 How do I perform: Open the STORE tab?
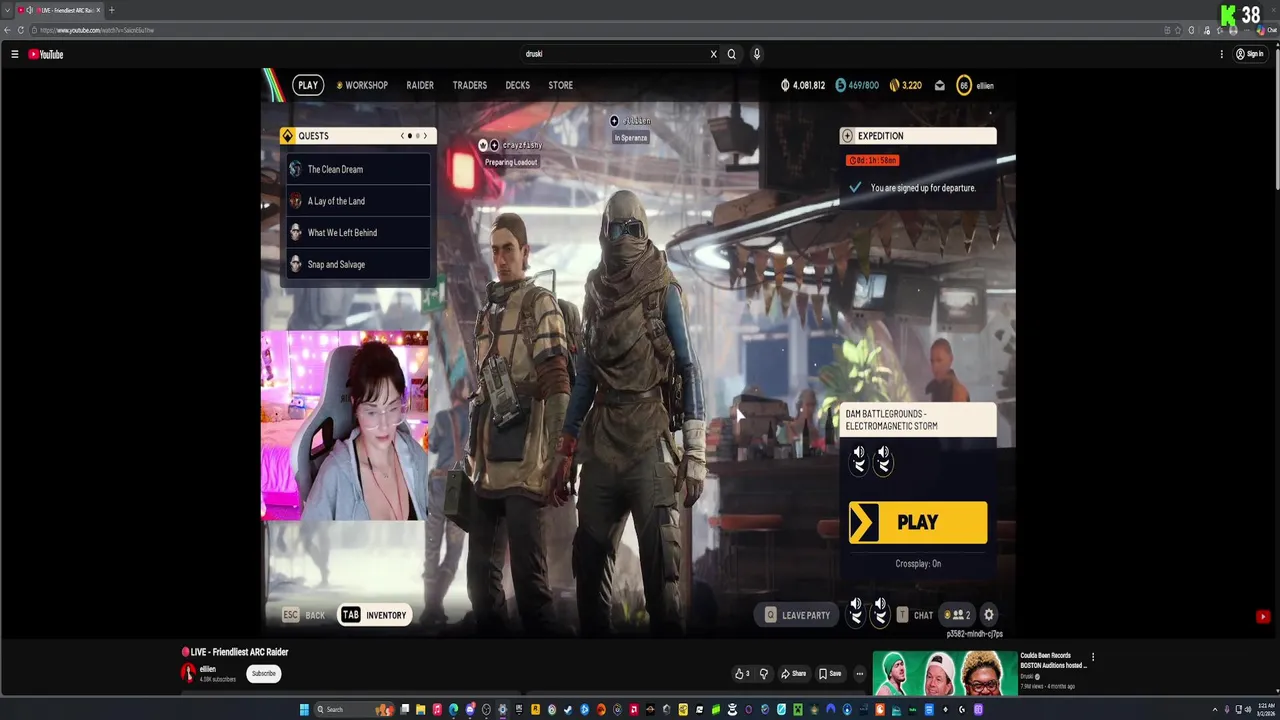pos(561,85)
